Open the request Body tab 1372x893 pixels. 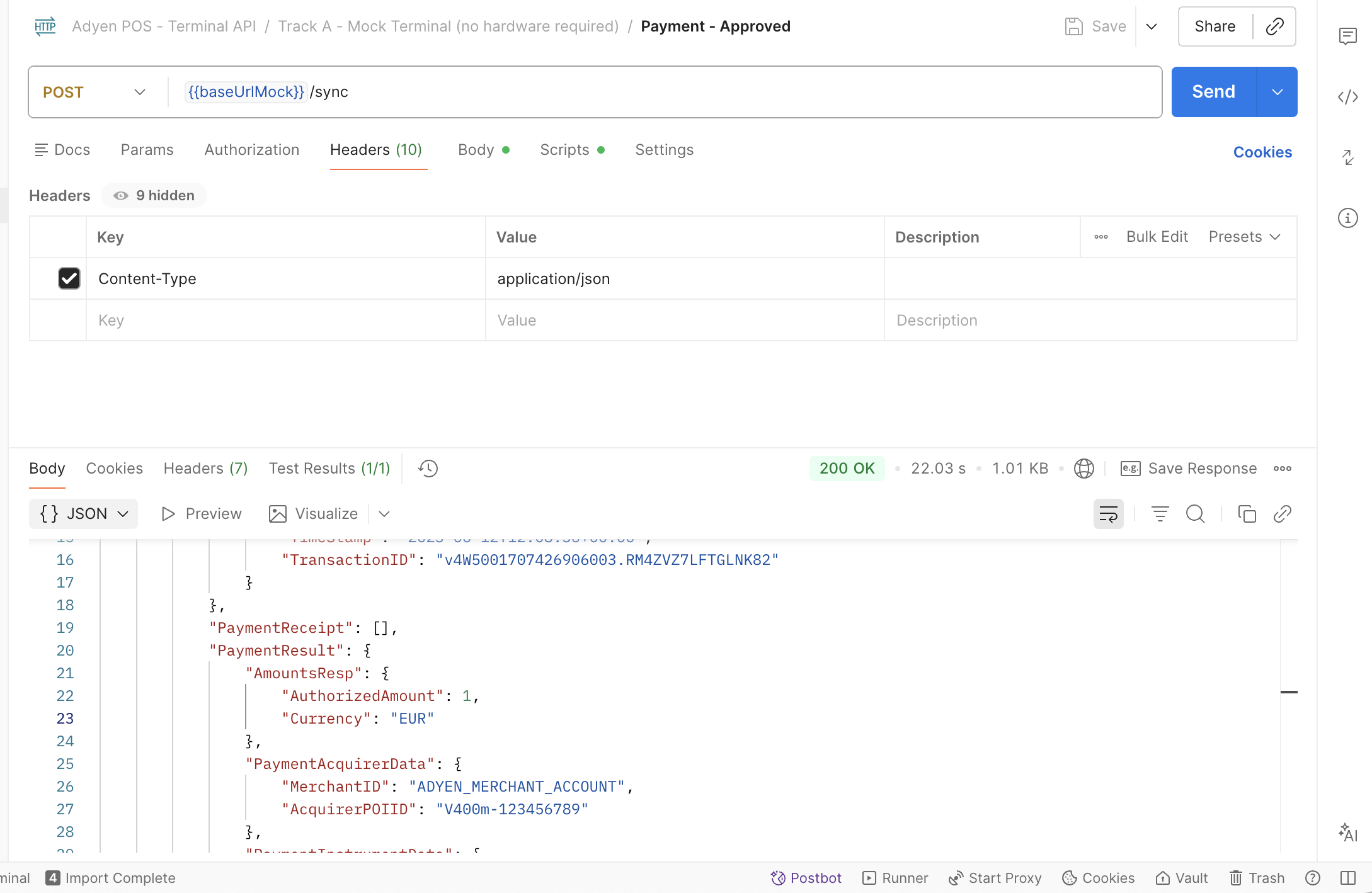[x=483, y=150]
